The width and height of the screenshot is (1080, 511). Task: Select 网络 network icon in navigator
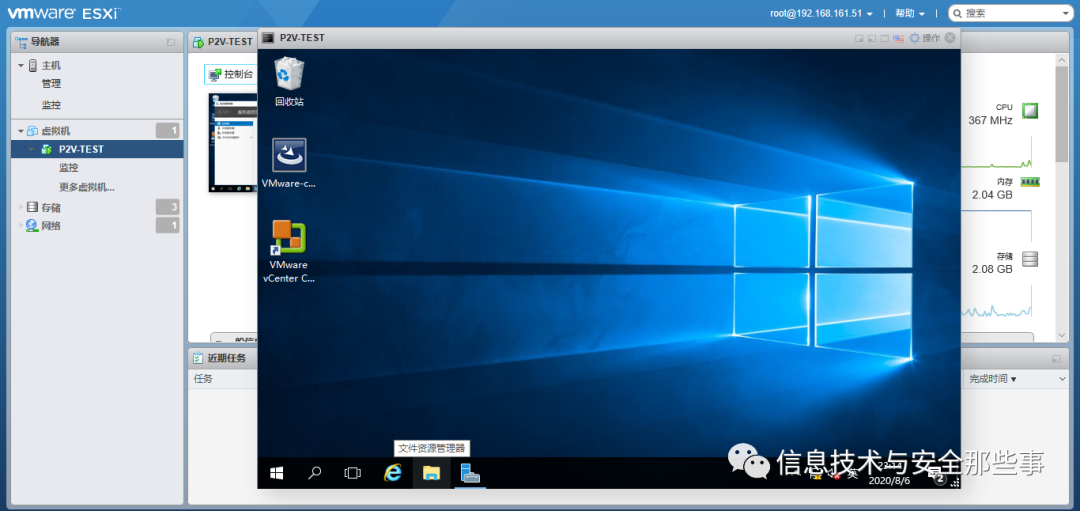pos(32,225)
